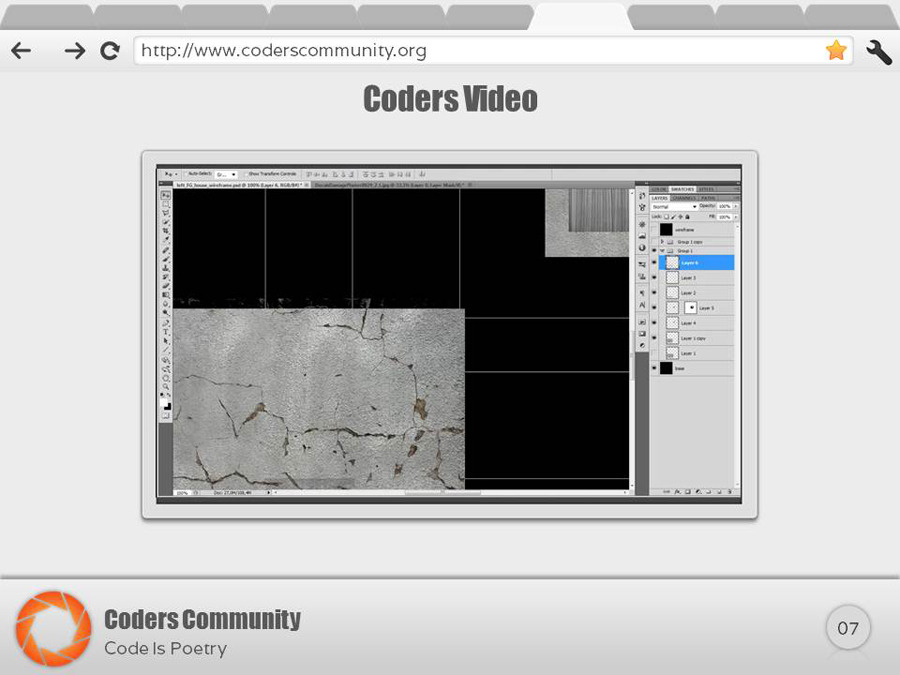Select the Move tool
900x675 pixels.
click(x=165, y=196)
